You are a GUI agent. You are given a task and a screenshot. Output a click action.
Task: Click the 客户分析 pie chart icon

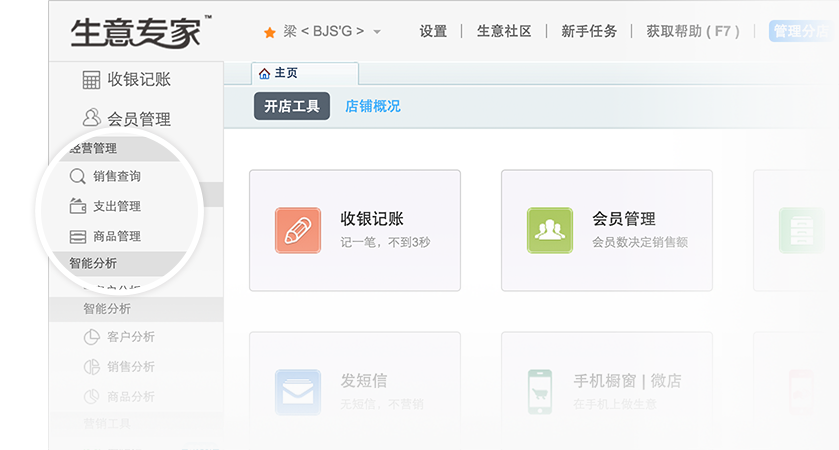click(x=90, y=337)
